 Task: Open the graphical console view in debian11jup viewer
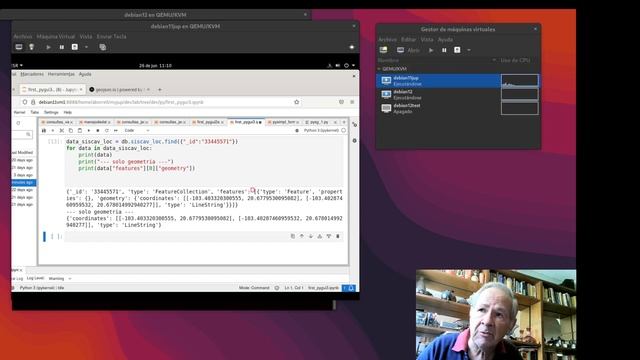point(19,47)
